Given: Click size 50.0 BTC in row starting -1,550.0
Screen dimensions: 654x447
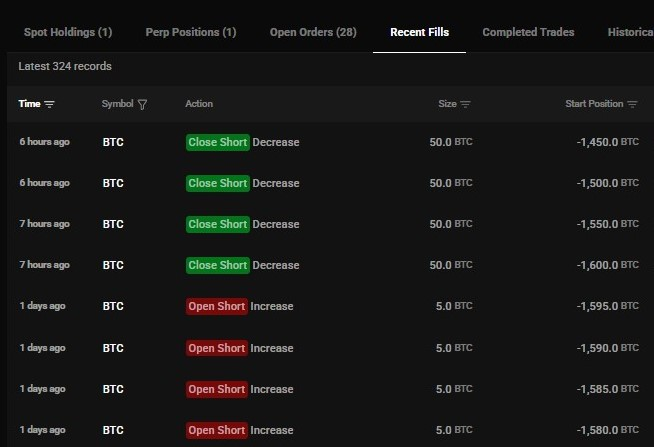Looking at the screenshot, I should click(451, 224).
